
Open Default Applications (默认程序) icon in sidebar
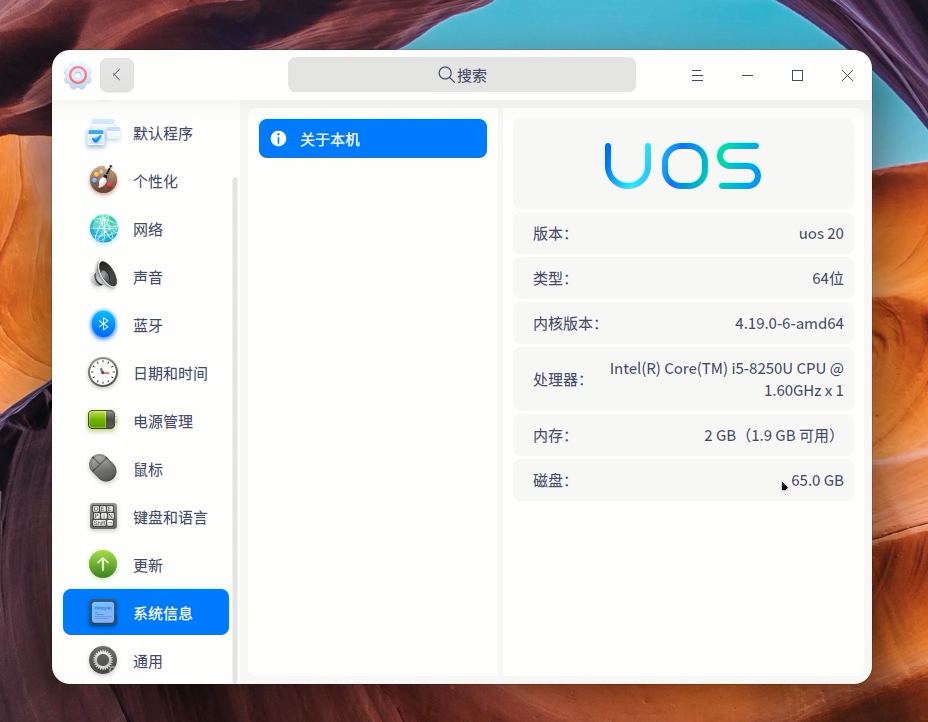pos(103,133)
